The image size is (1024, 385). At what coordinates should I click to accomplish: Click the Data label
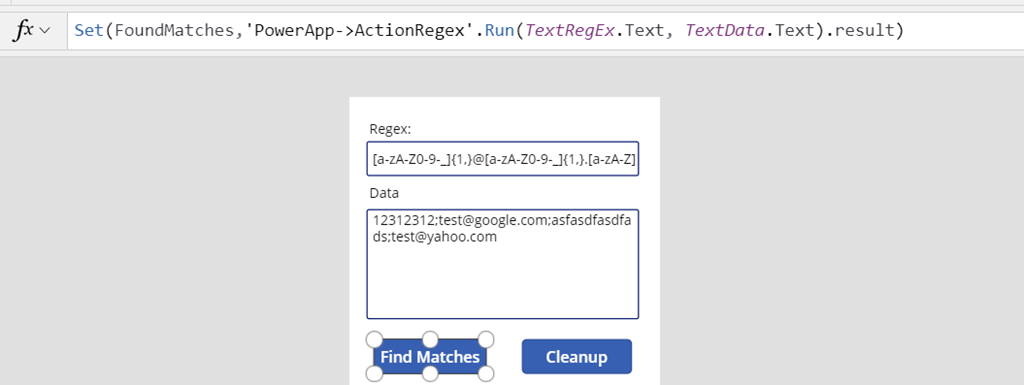(x=384, y=193)
